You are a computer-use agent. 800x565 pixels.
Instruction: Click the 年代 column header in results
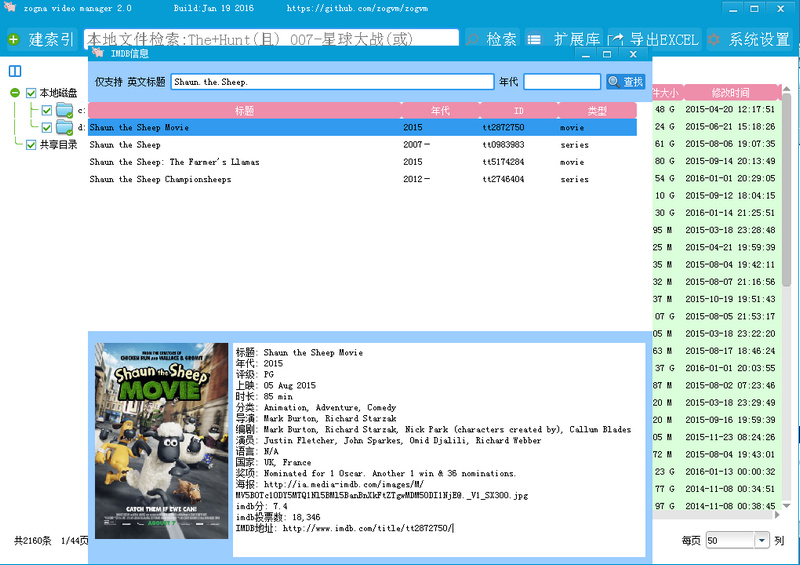coord(440,110)
